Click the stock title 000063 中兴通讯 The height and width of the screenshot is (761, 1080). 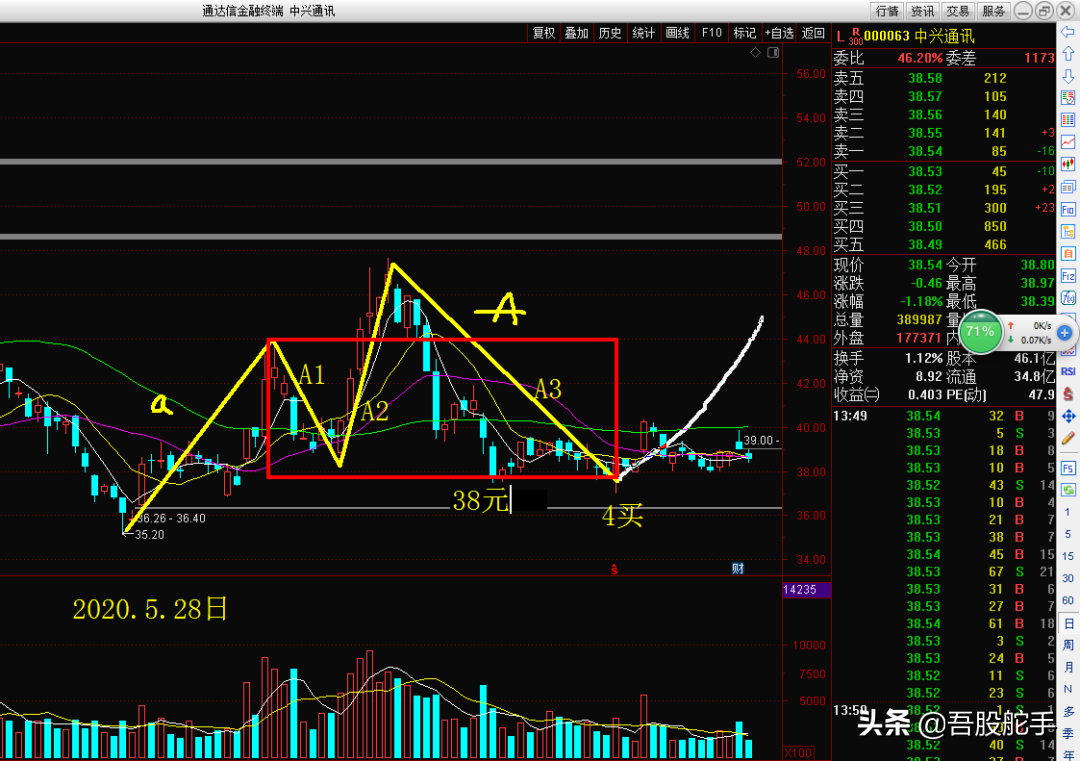[x=919, y=36]
